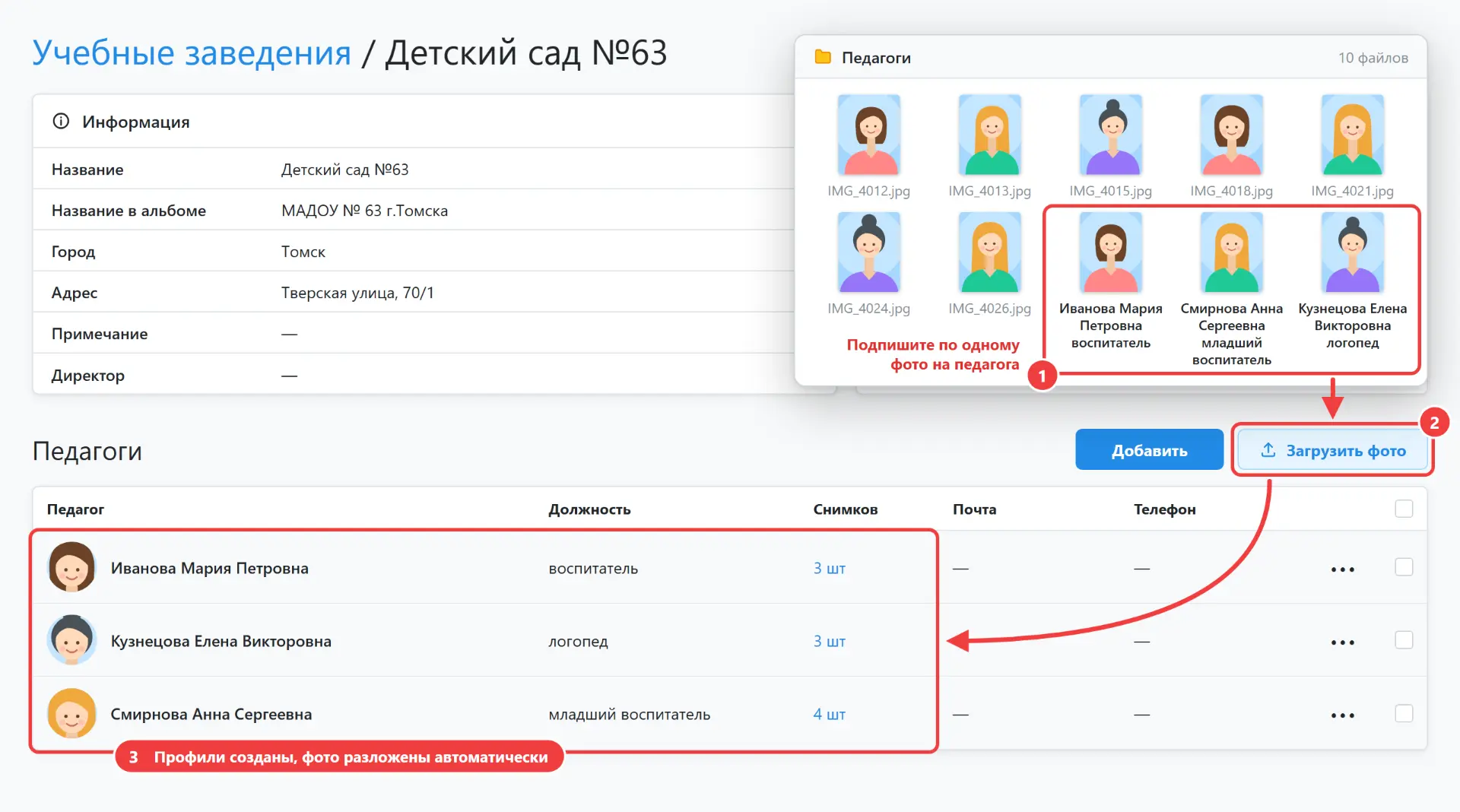The width and height of the screenshot is (1460, 812).
Task: Select photo named Смирнова Анна Сергеевна младший воспитатель
Action: click(1231, 252)
